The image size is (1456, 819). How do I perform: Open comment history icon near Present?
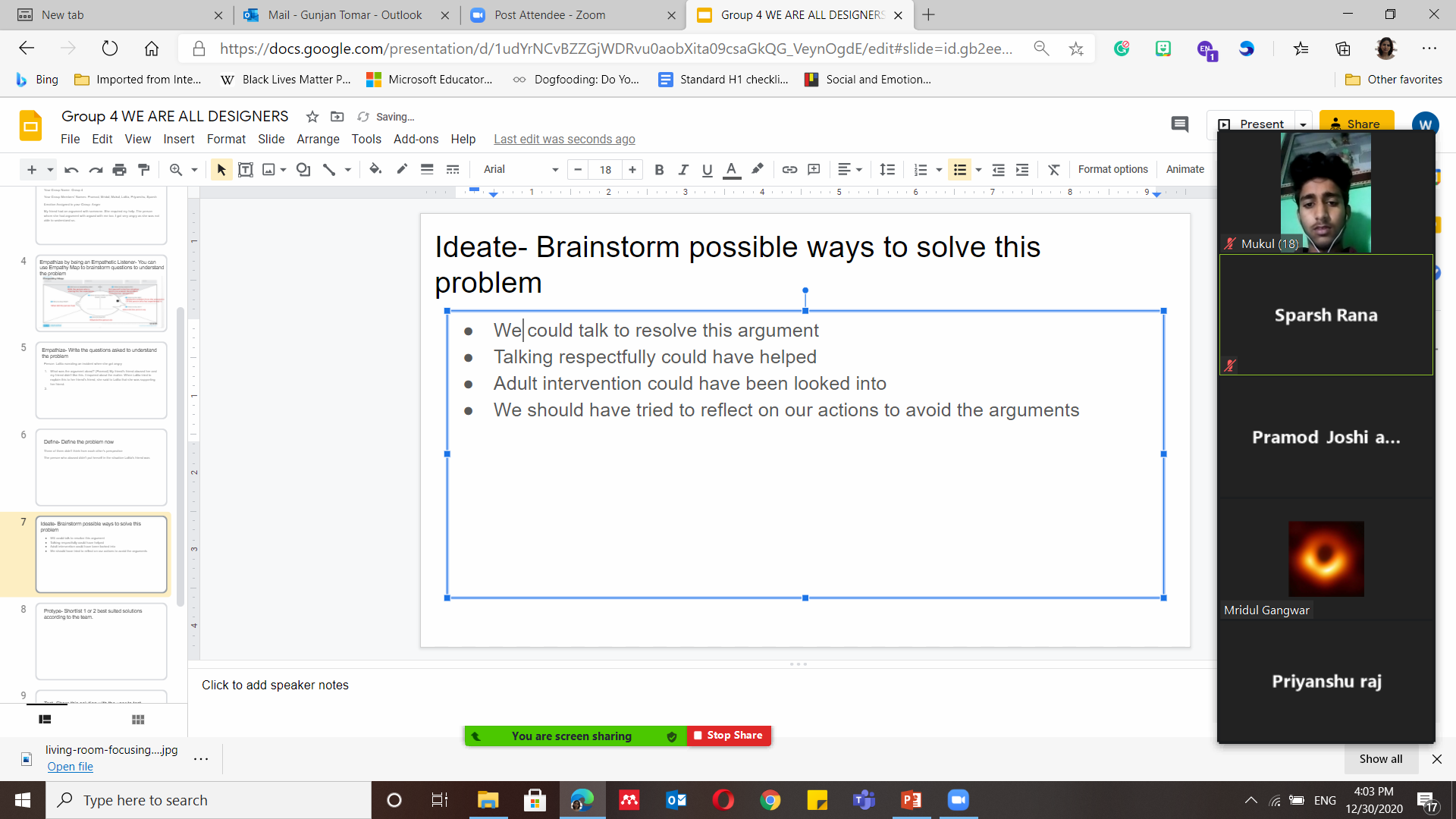pos(1180,124)
